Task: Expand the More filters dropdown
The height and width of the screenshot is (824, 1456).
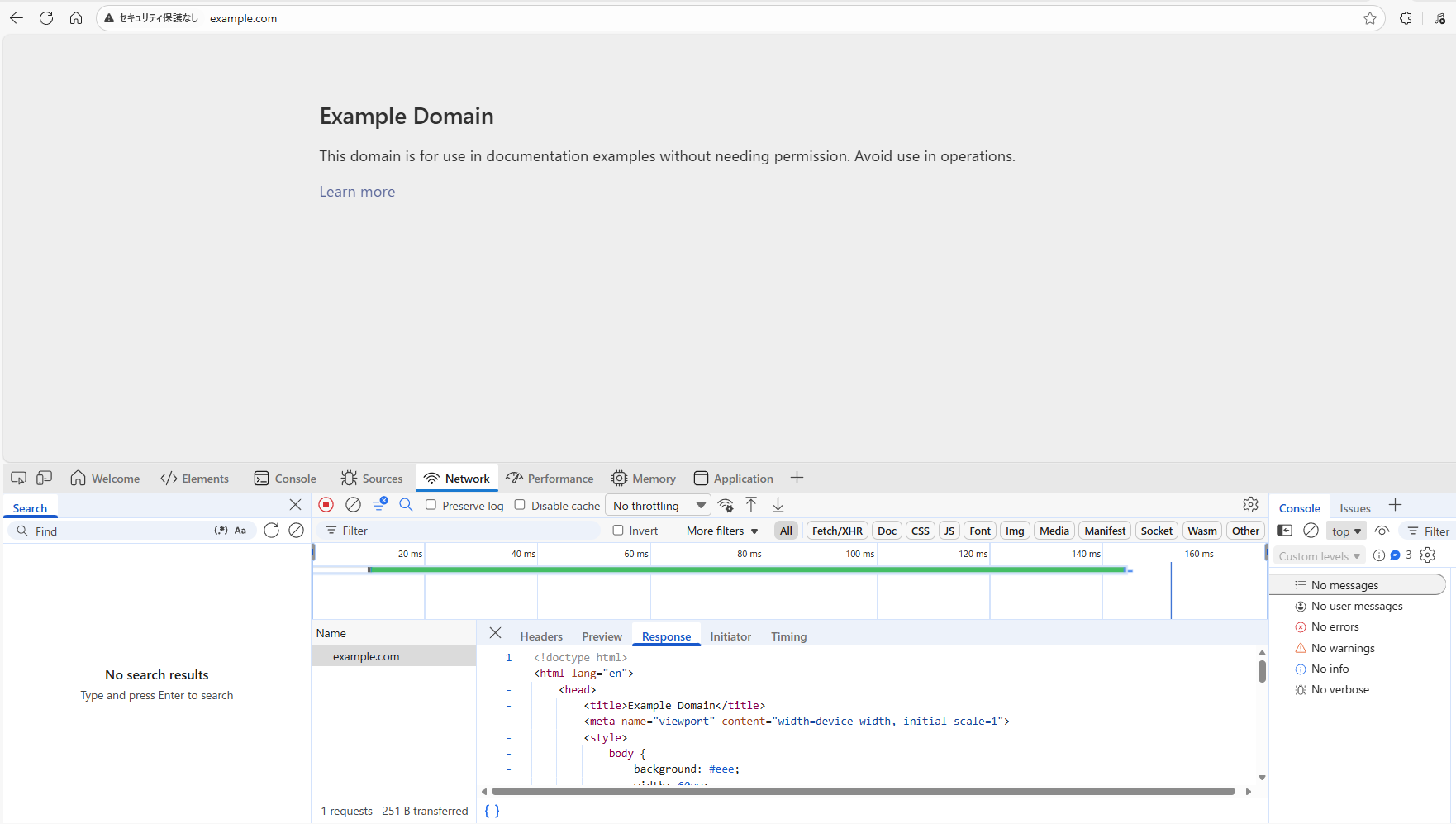Action: pyautogui.click(x=722, y=531)
